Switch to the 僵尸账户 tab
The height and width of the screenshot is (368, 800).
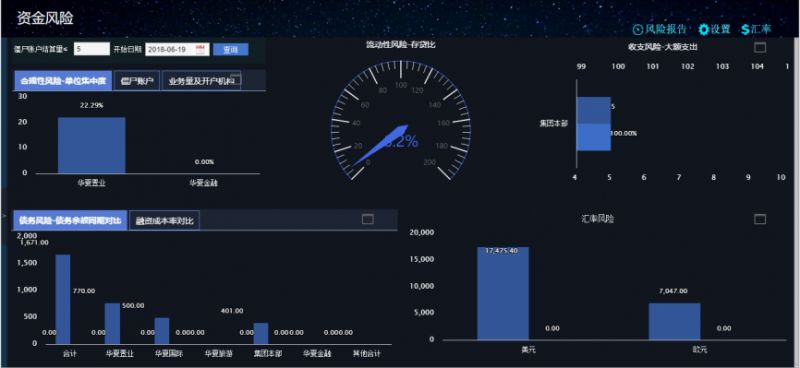[x=137, y=81]
